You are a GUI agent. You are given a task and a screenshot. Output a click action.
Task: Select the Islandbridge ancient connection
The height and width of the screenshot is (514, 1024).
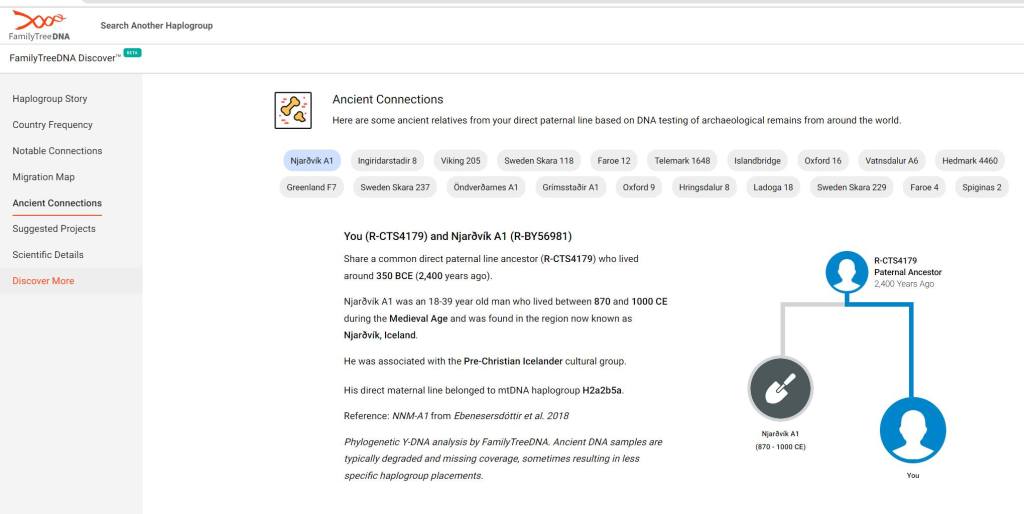pyautogui.click(x=757, y=160)
